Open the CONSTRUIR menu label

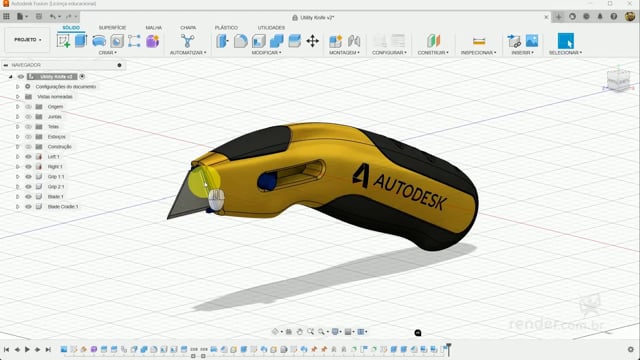point(433,53)
